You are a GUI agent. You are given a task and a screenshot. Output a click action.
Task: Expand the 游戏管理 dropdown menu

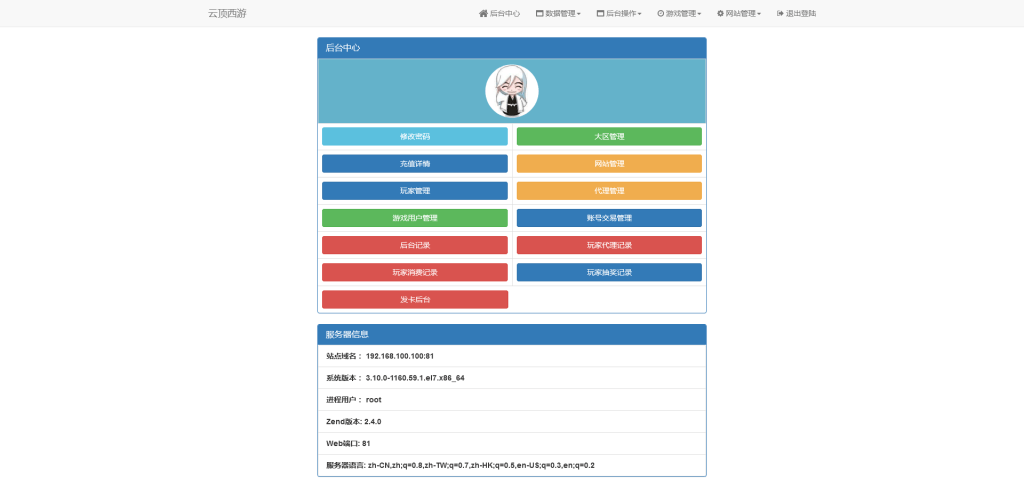tap(684, 14)
